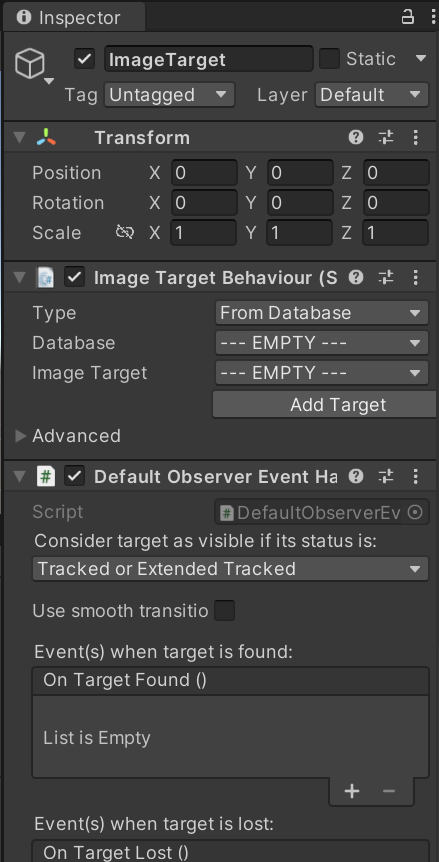Click the script object picker circle

[416, 512]
